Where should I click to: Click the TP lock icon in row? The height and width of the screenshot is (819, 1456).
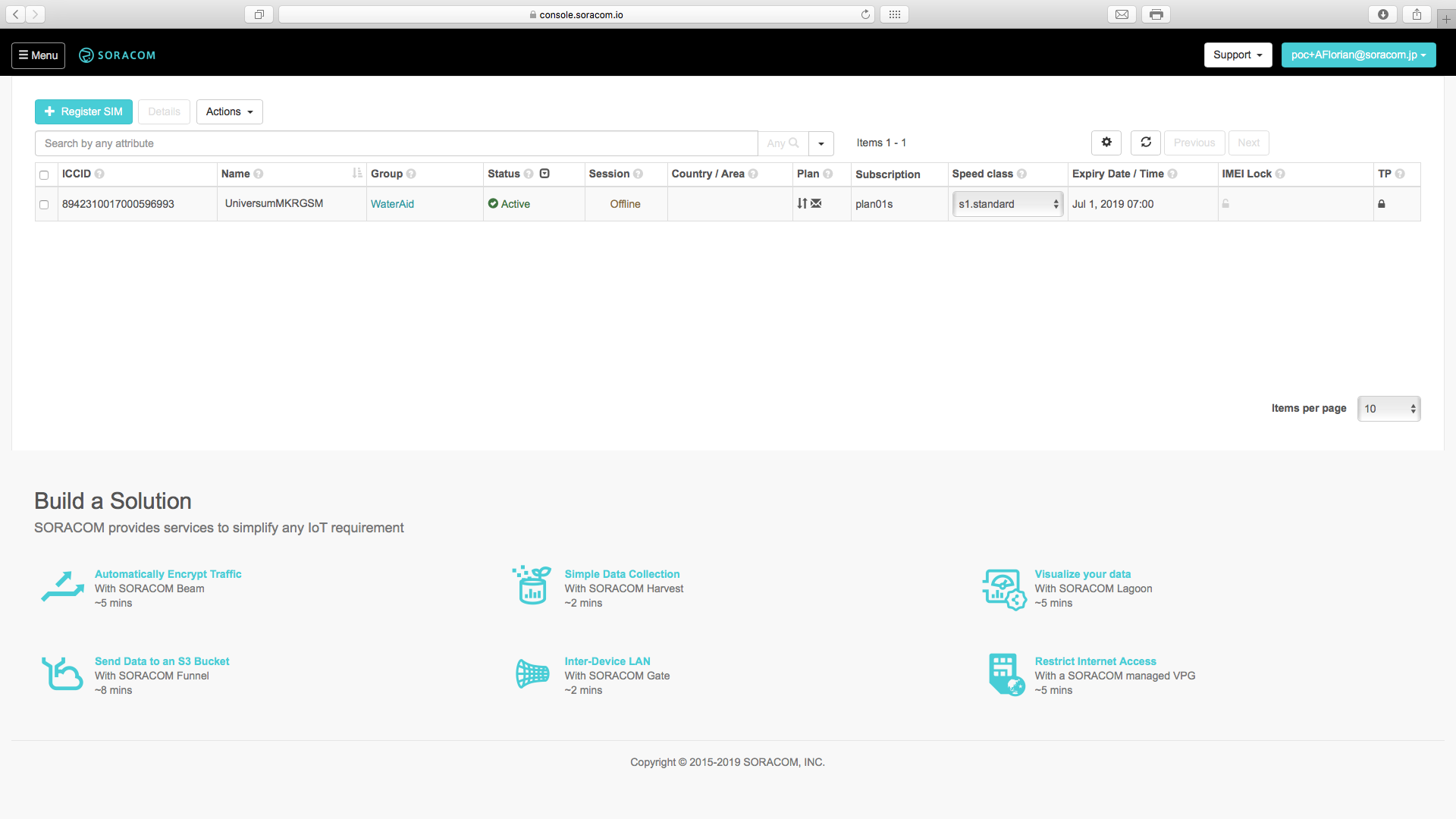(x=1381, y=204)
